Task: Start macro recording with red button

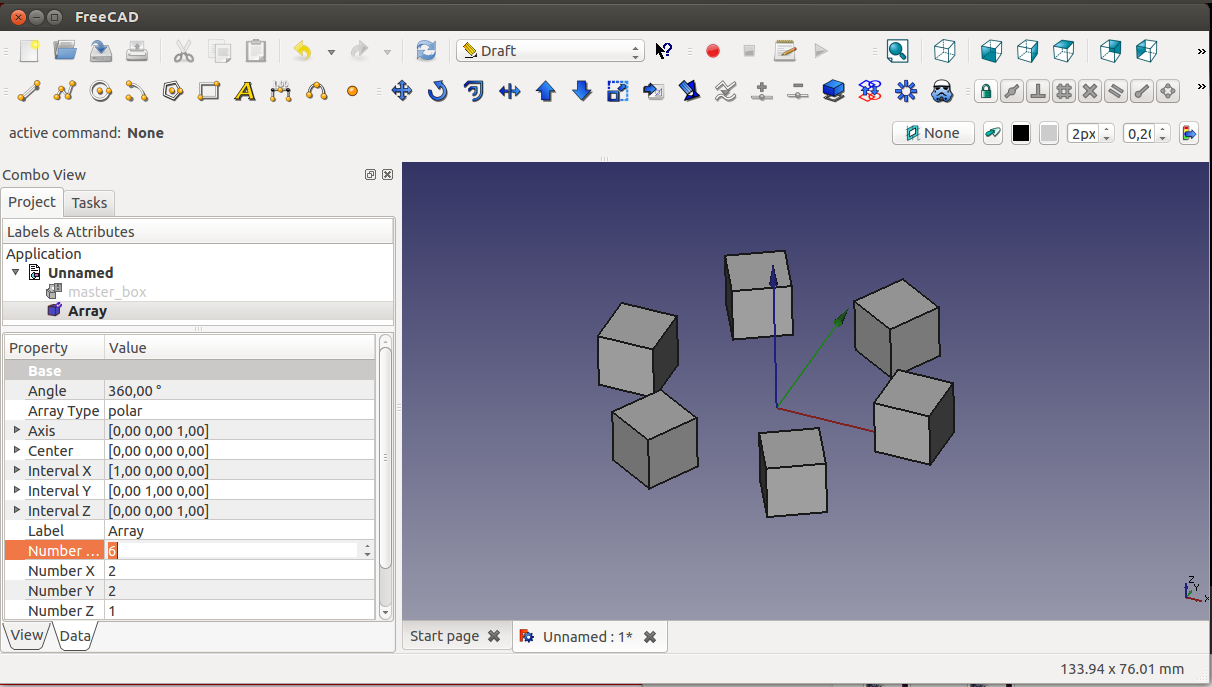Action: (x=713, y=51)
